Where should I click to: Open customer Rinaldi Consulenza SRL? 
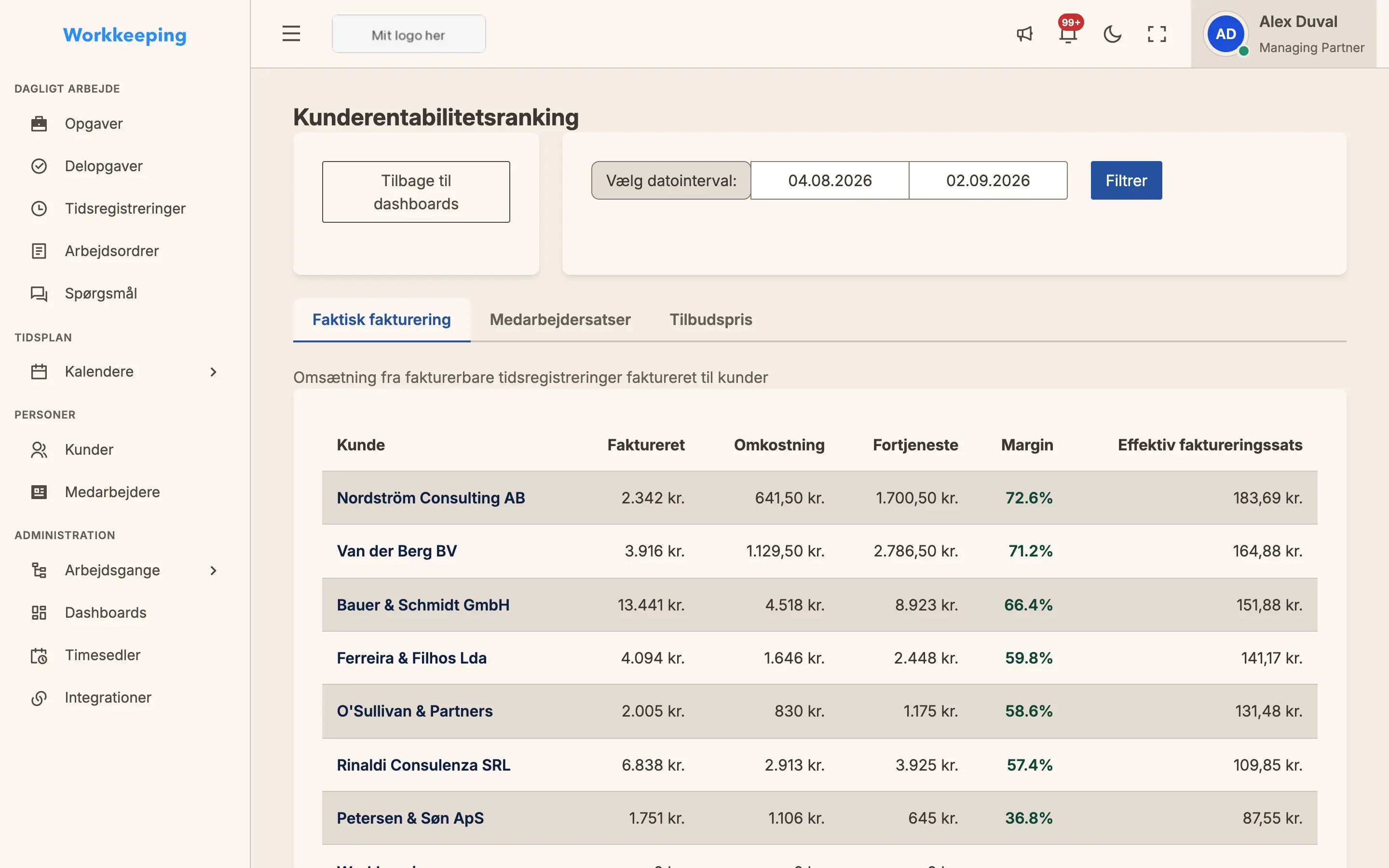pyautogui.click(x=423, y=765)
